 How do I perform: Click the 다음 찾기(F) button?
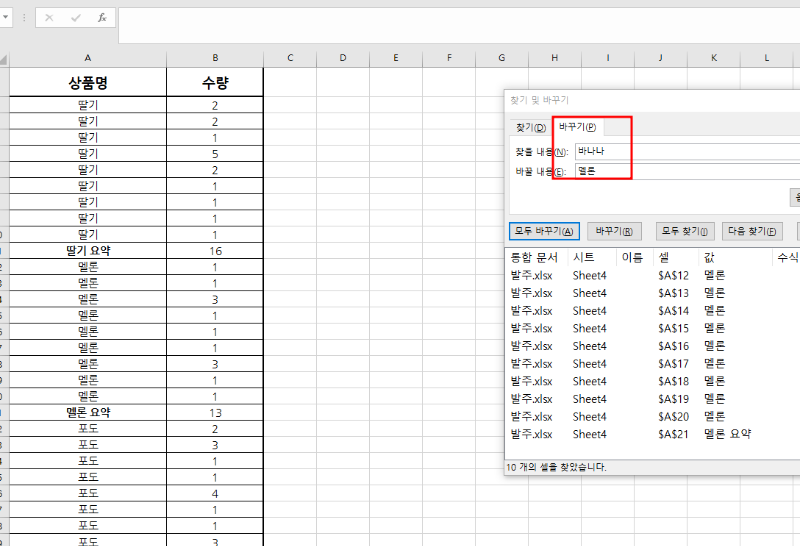(752, 231)
